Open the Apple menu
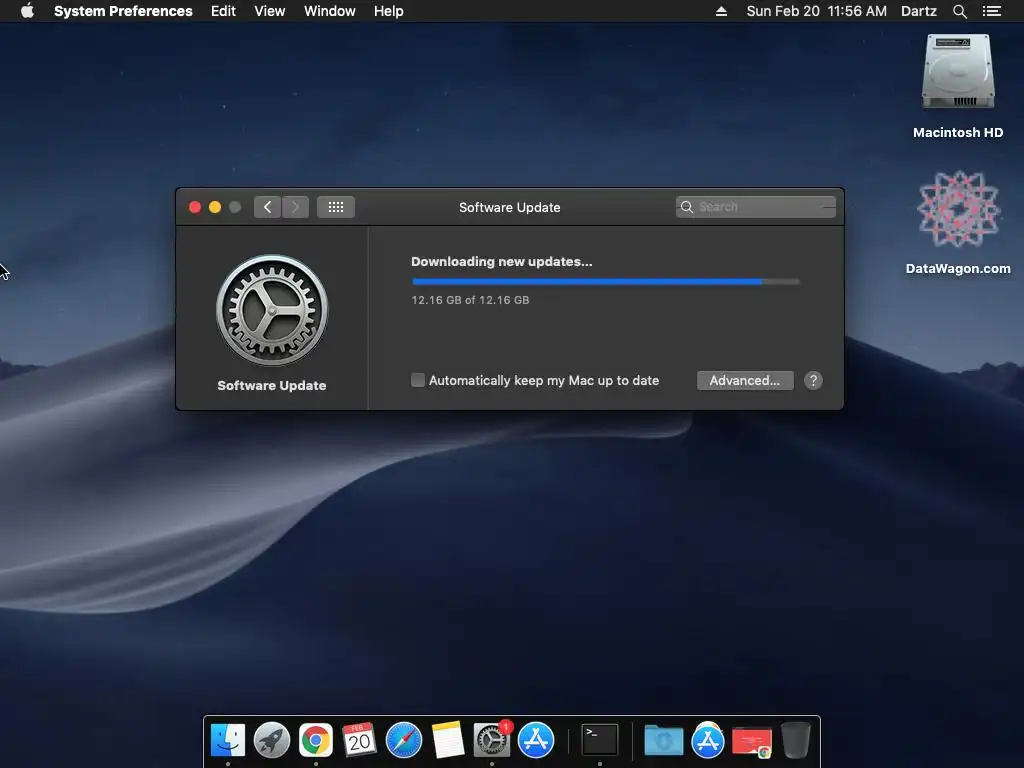The width and height of the screenshot is (1024, 768). pos(27,11)
